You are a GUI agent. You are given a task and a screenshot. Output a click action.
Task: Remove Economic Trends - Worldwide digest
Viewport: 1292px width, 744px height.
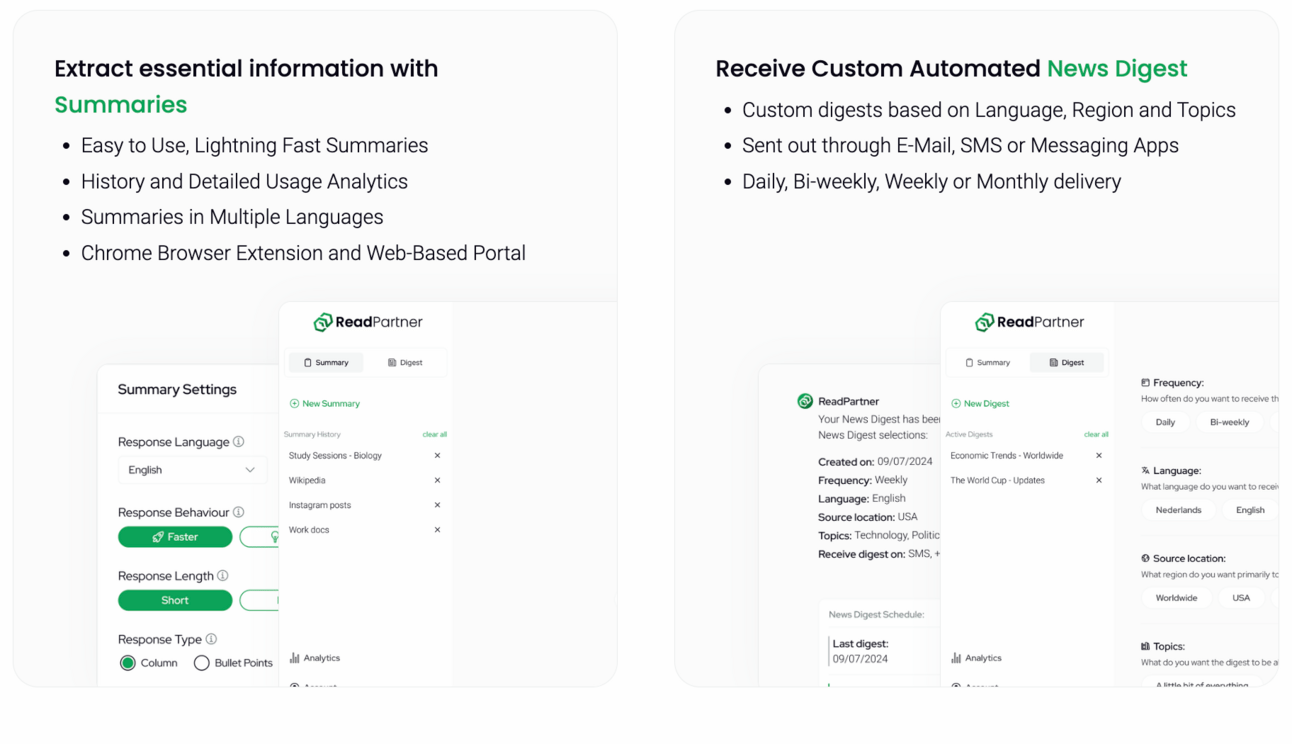(1099, 456)
